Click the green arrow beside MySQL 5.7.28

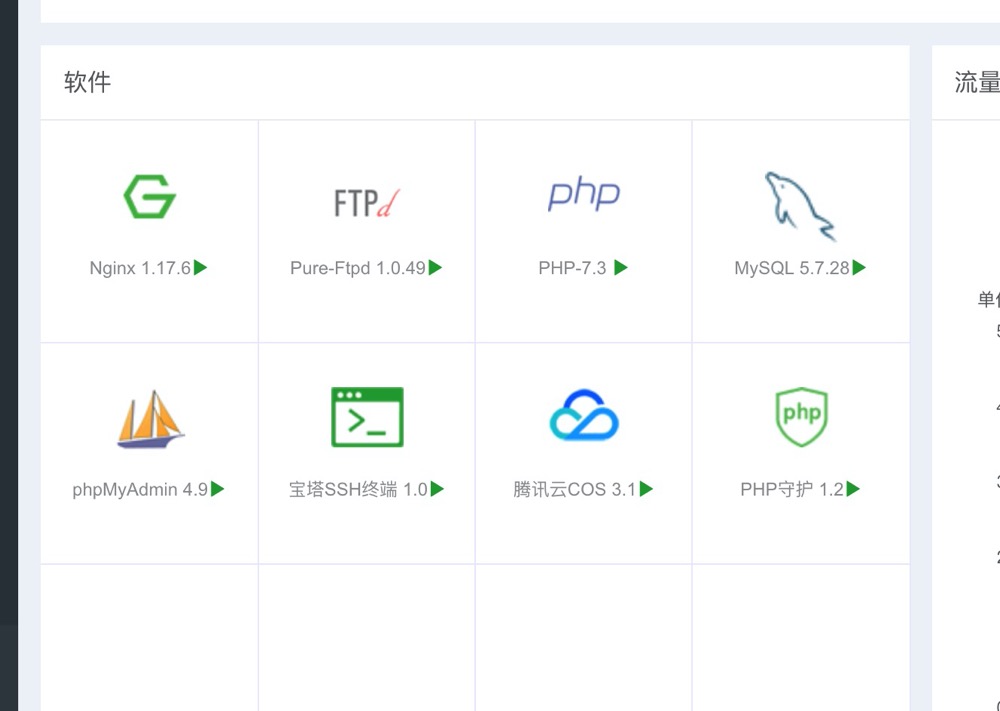pyautogui.click(x=859, y=267)
